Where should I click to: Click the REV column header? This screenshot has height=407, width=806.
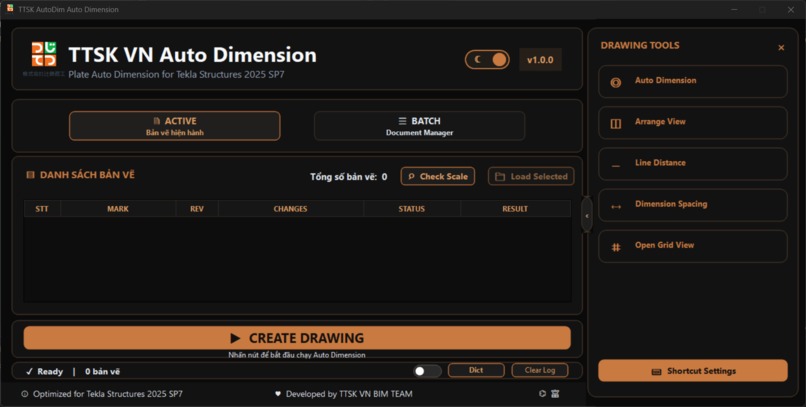(197, 209)
